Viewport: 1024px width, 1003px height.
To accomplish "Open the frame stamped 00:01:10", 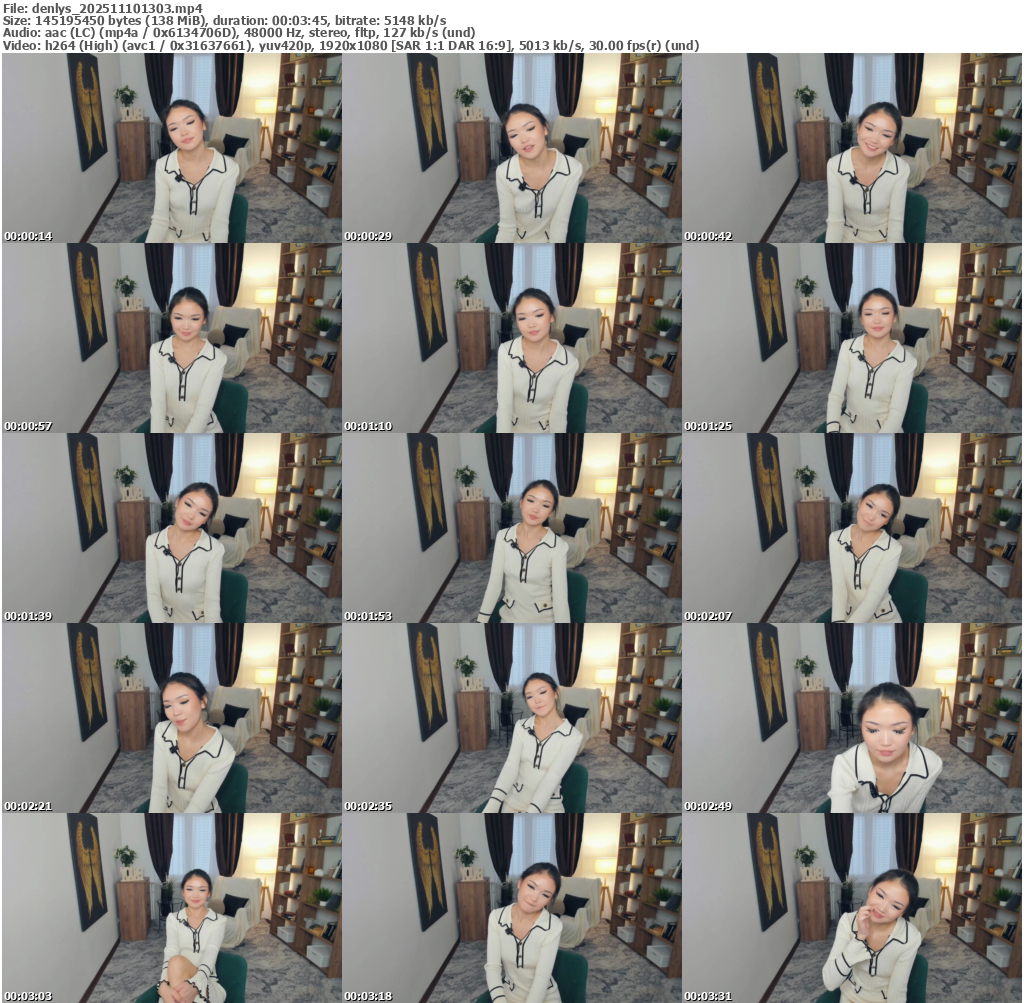I will (x=512, y=338).
